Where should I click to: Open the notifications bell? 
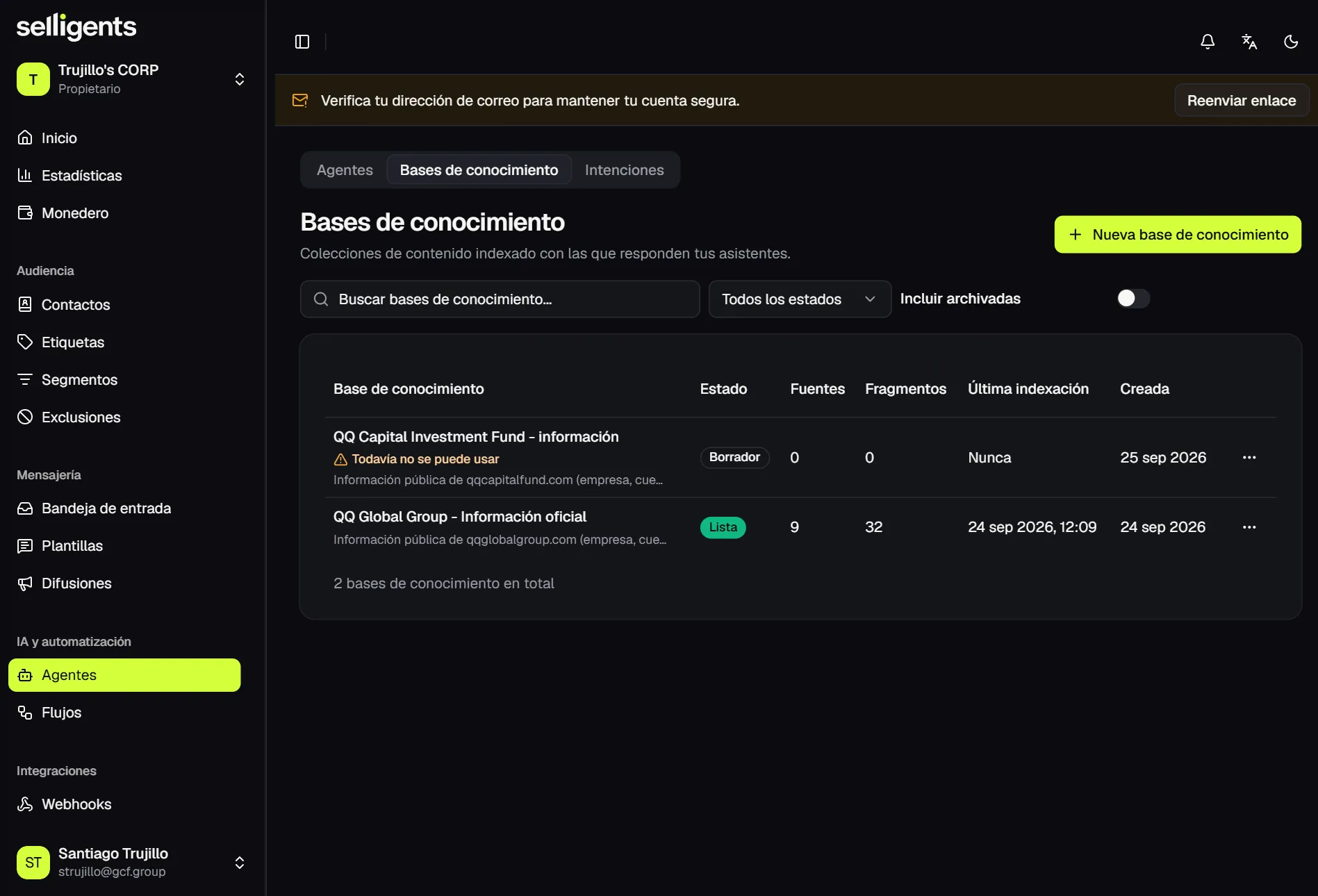tap(1208, 42)
